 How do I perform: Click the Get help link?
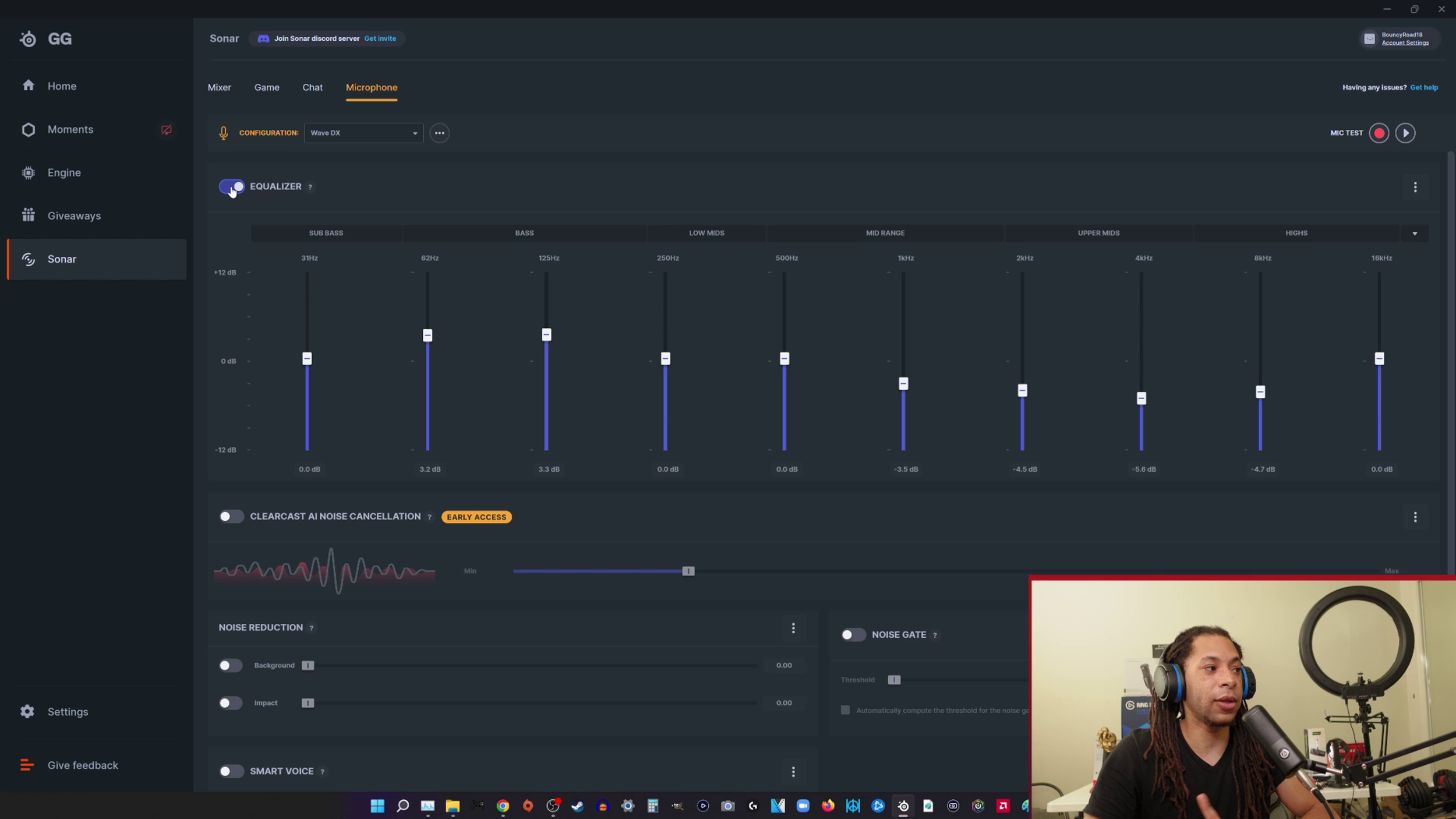tap(1423, 87)
